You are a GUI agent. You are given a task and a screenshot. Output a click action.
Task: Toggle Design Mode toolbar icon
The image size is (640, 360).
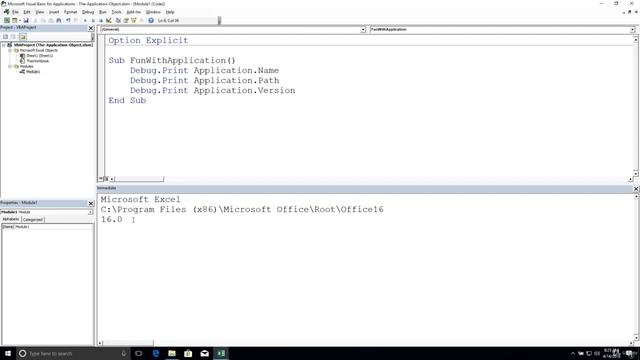pos(109,20)
